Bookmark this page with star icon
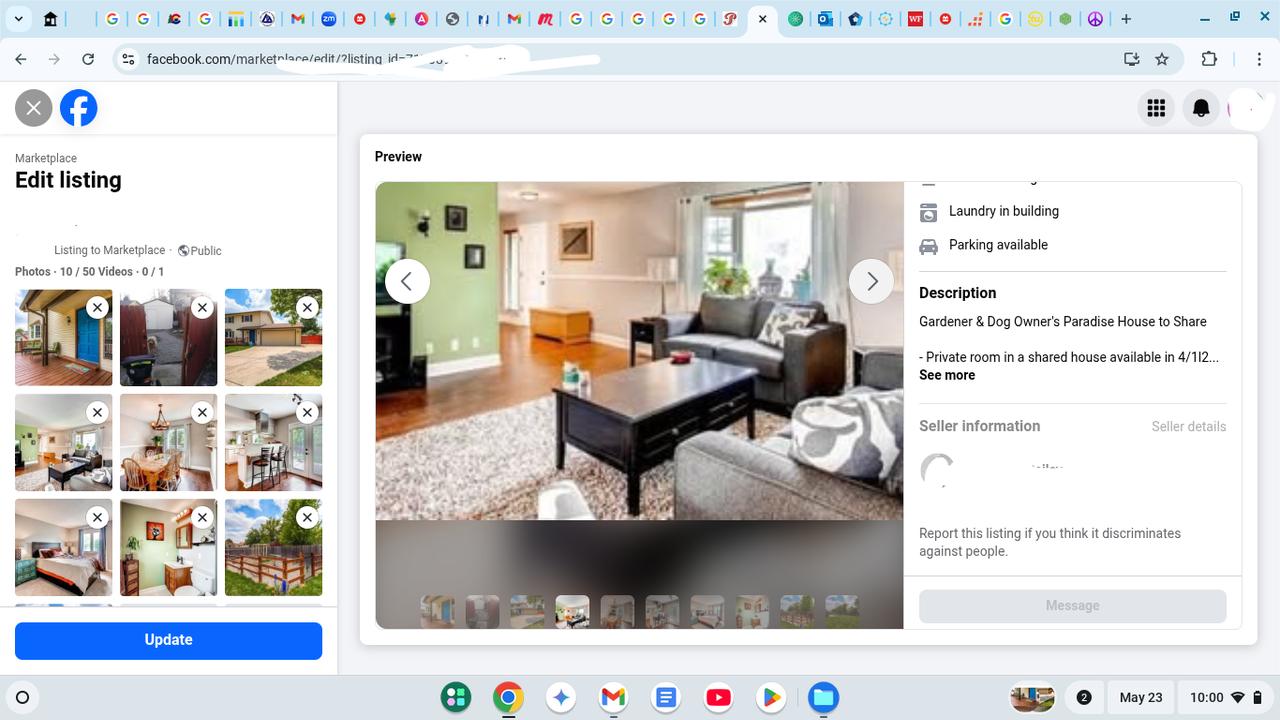Viewport: 1280px width, 720px height. 1162,59
